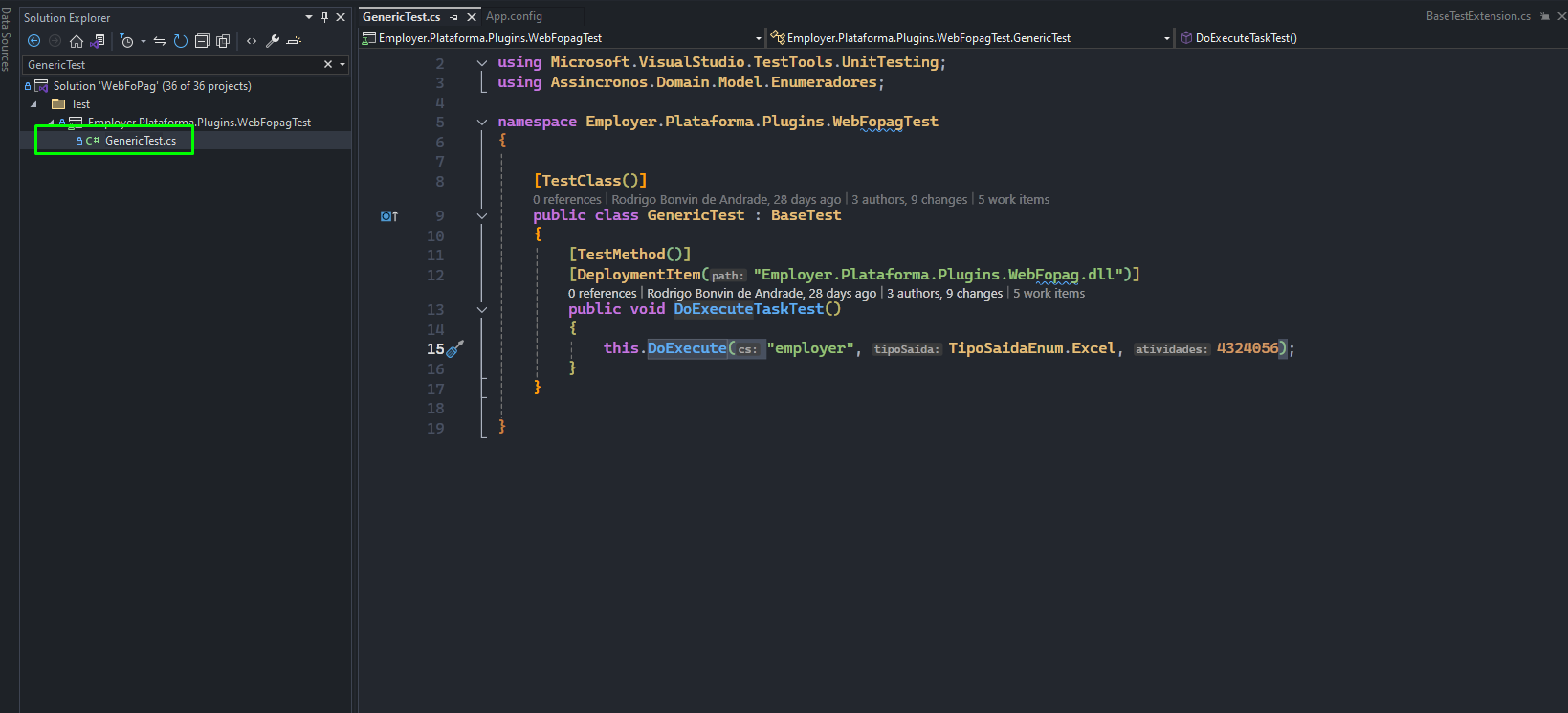Toggle pin on GenericTest.cs tab
1568x713 pixels.
(453, 17)
